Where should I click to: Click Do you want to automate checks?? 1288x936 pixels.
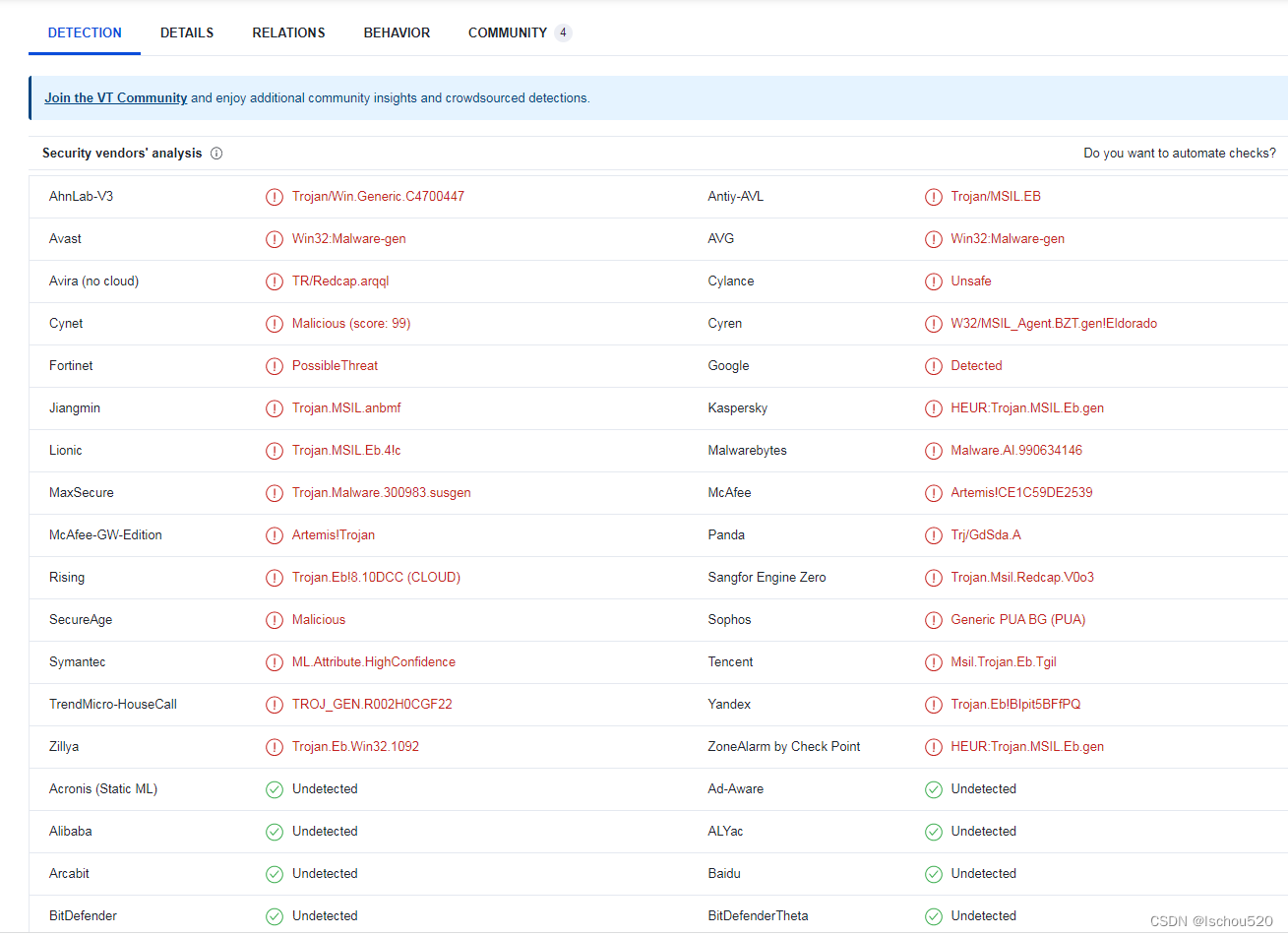click(1180, 154)
